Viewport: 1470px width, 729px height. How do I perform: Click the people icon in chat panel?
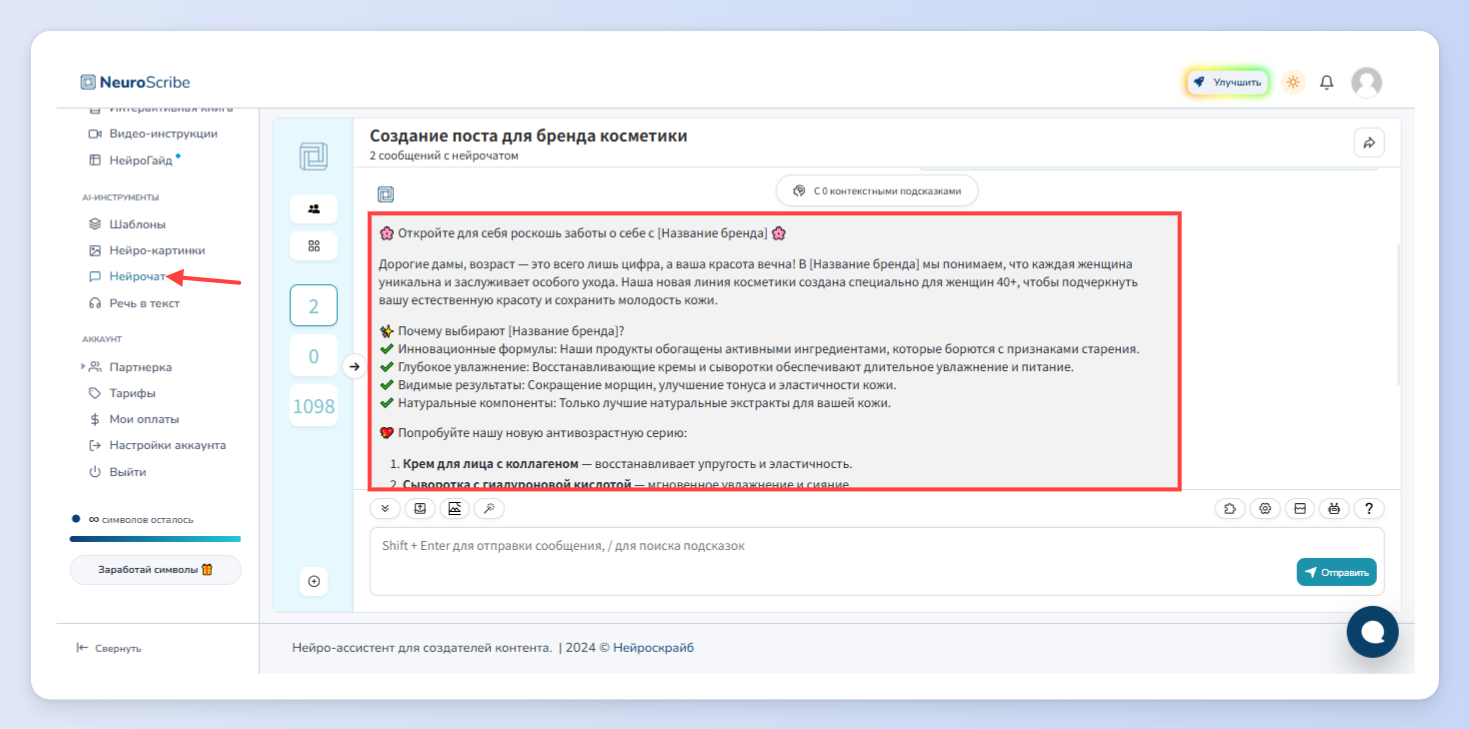coord(313,209)
